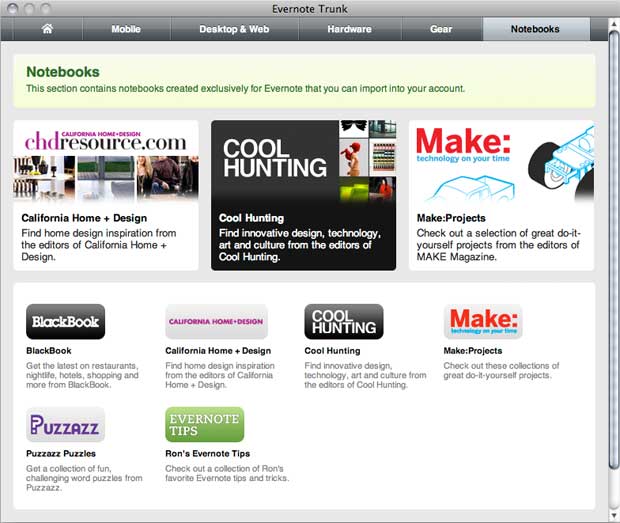Open the green Evernote Tips icon

click(x=204, y=424)
